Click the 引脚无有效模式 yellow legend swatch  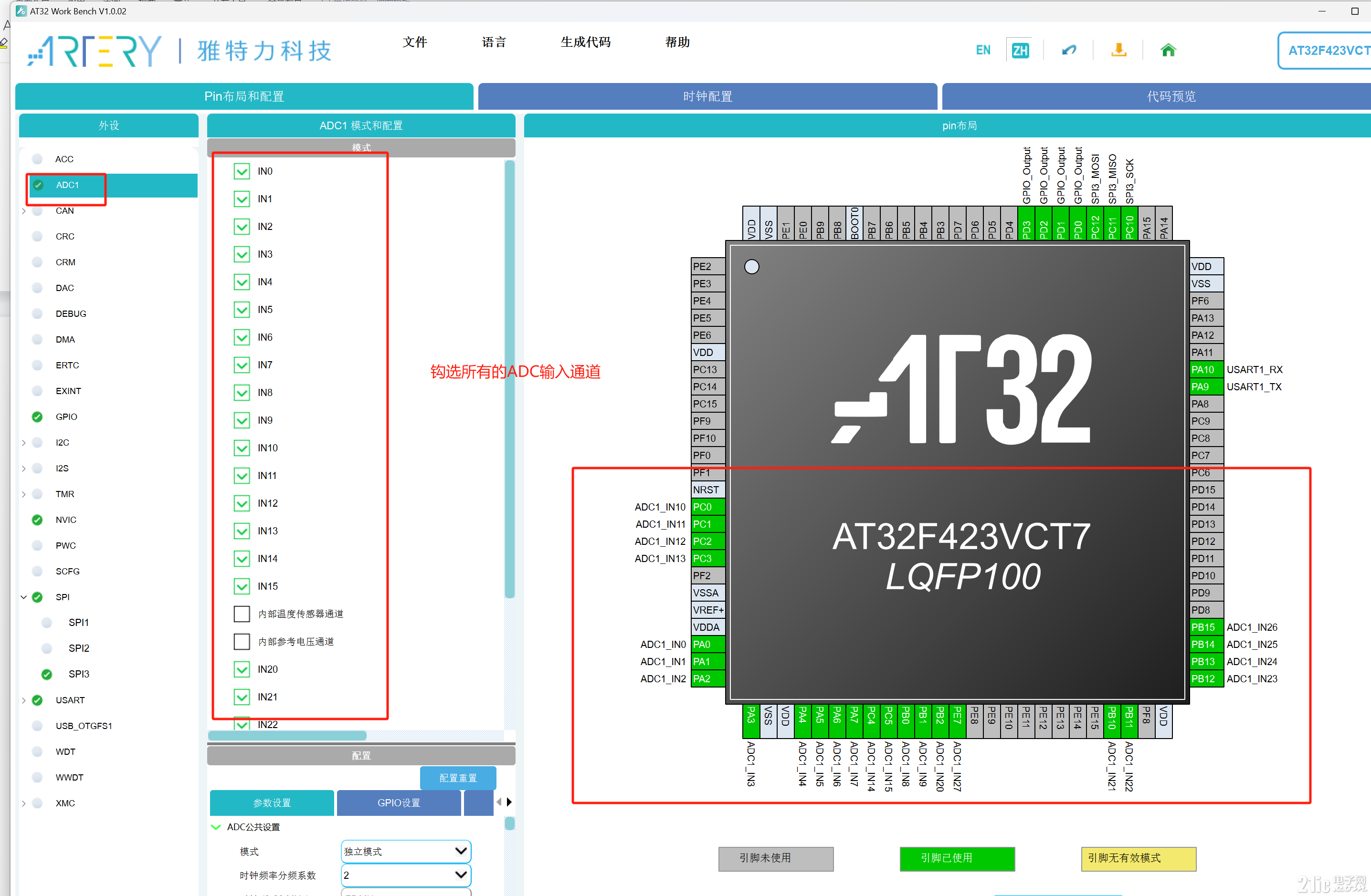point(1139,859)
